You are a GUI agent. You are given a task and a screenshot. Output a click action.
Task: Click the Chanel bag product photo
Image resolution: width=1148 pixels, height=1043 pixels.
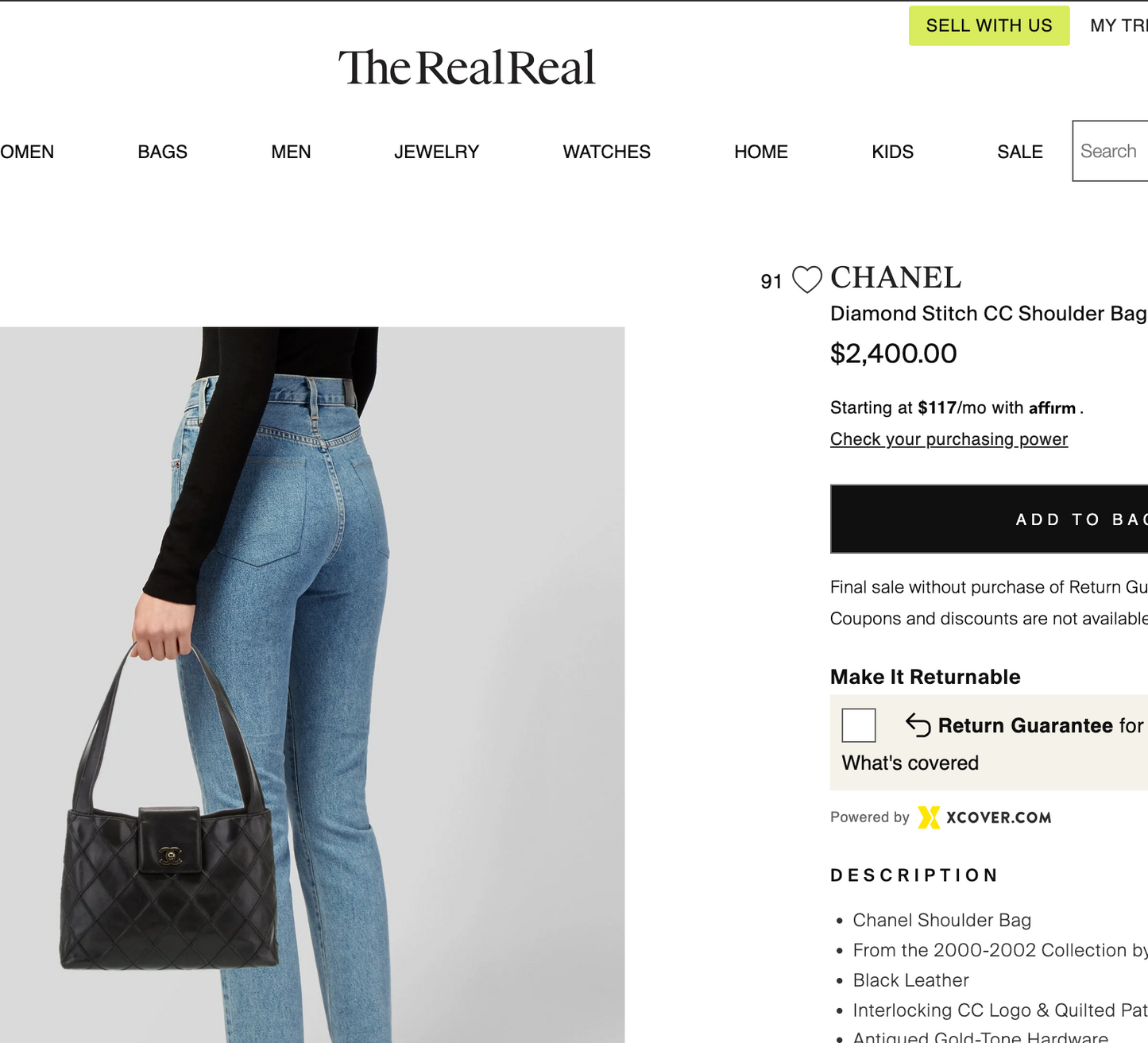[x=312, y=685]
